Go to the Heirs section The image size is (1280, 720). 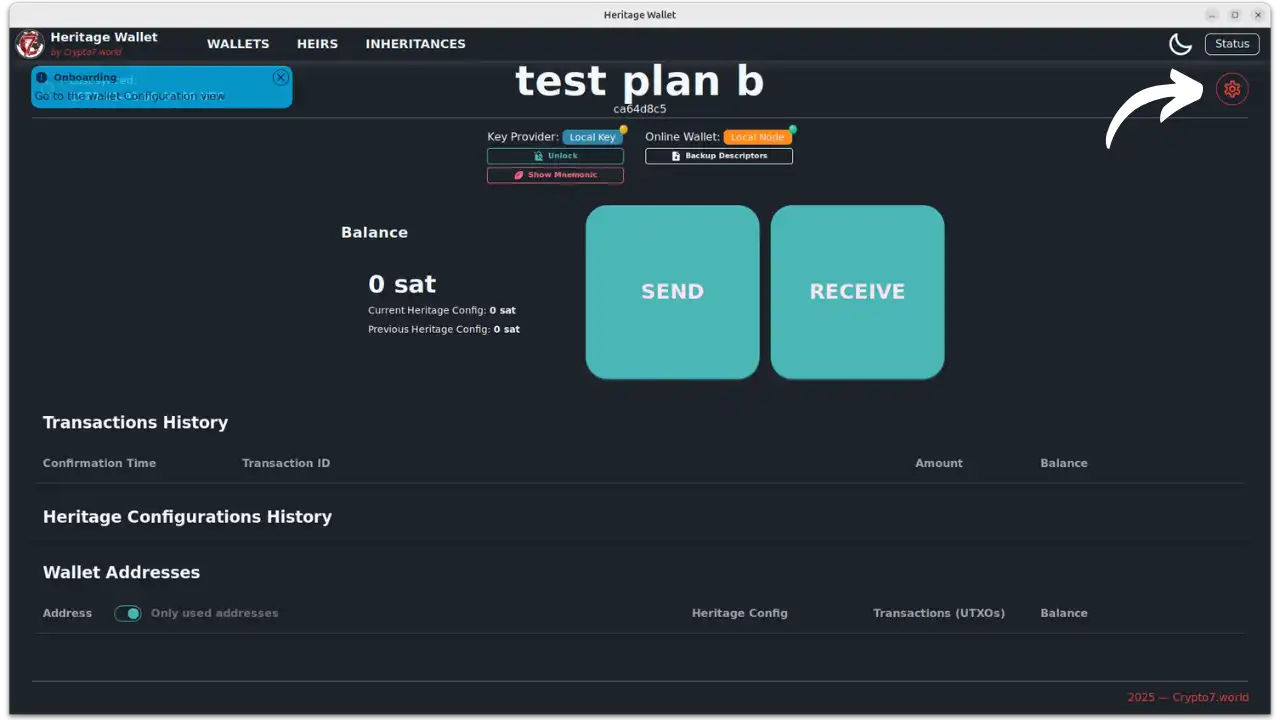click(317, 44)
